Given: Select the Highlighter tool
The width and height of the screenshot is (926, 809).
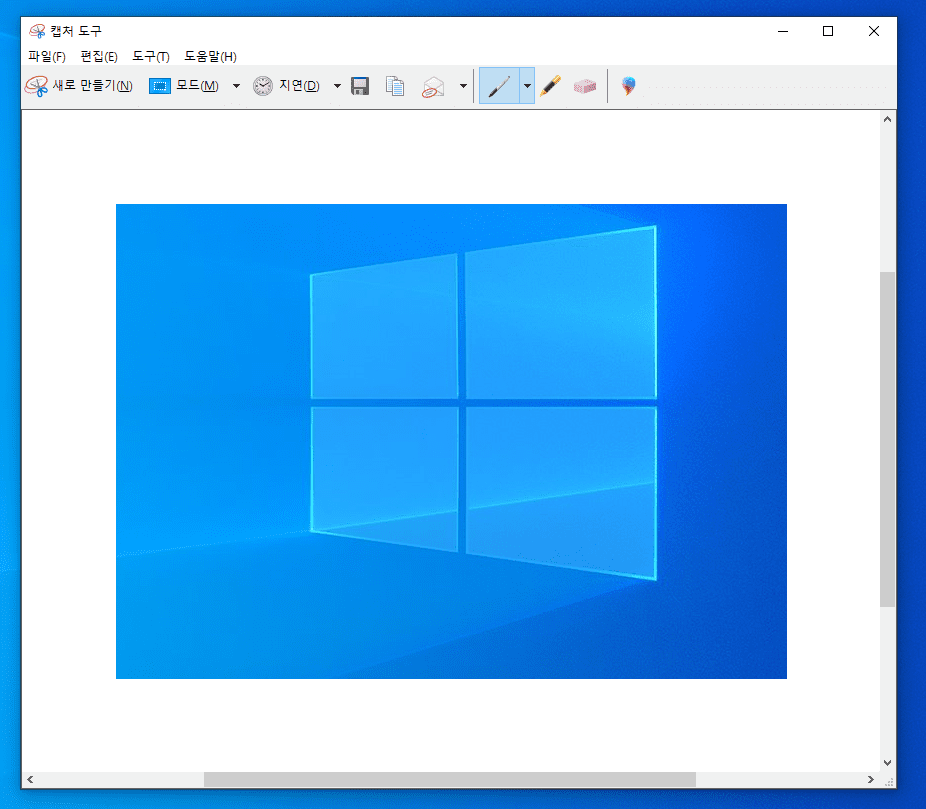Looking at the screenshot, I should (x=550, y=86).
